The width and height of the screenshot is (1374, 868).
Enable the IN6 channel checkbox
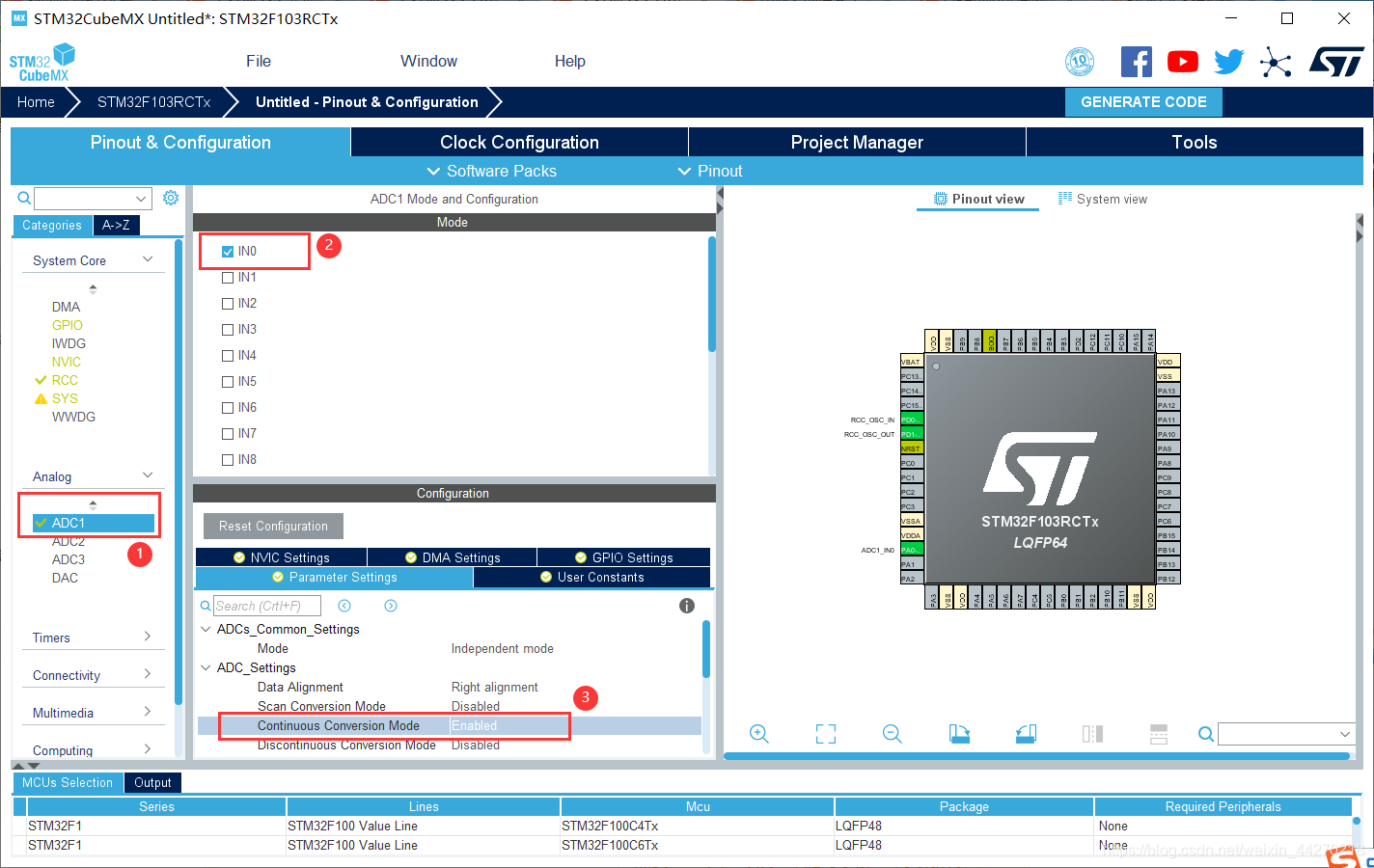(x=228, y=408)
